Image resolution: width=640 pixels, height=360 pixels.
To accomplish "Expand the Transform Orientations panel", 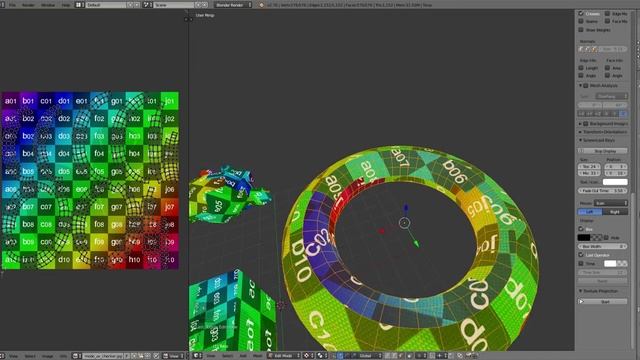I will (581, 132).
